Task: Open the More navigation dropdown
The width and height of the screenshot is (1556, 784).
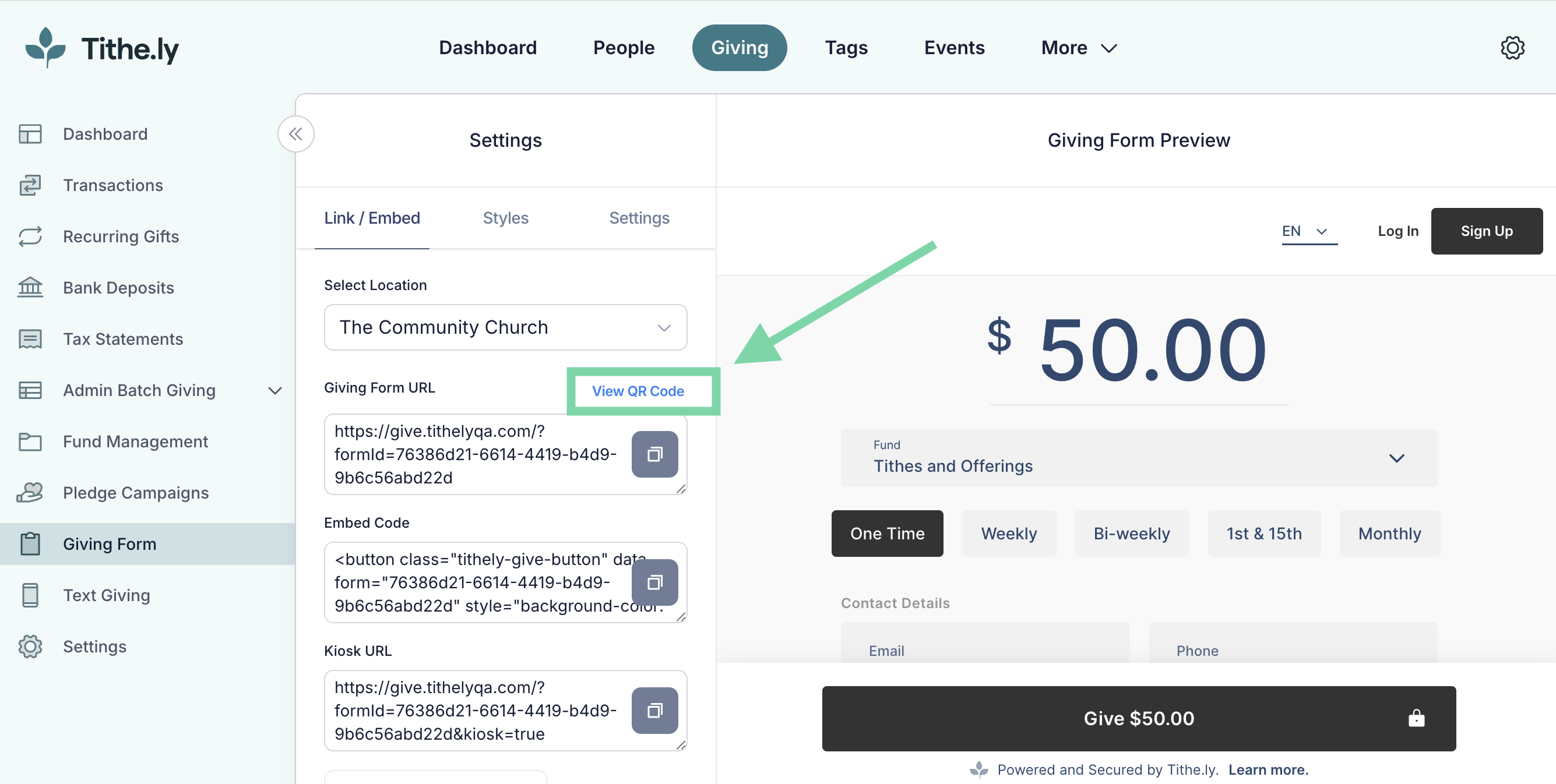Action: (1079, 48)
